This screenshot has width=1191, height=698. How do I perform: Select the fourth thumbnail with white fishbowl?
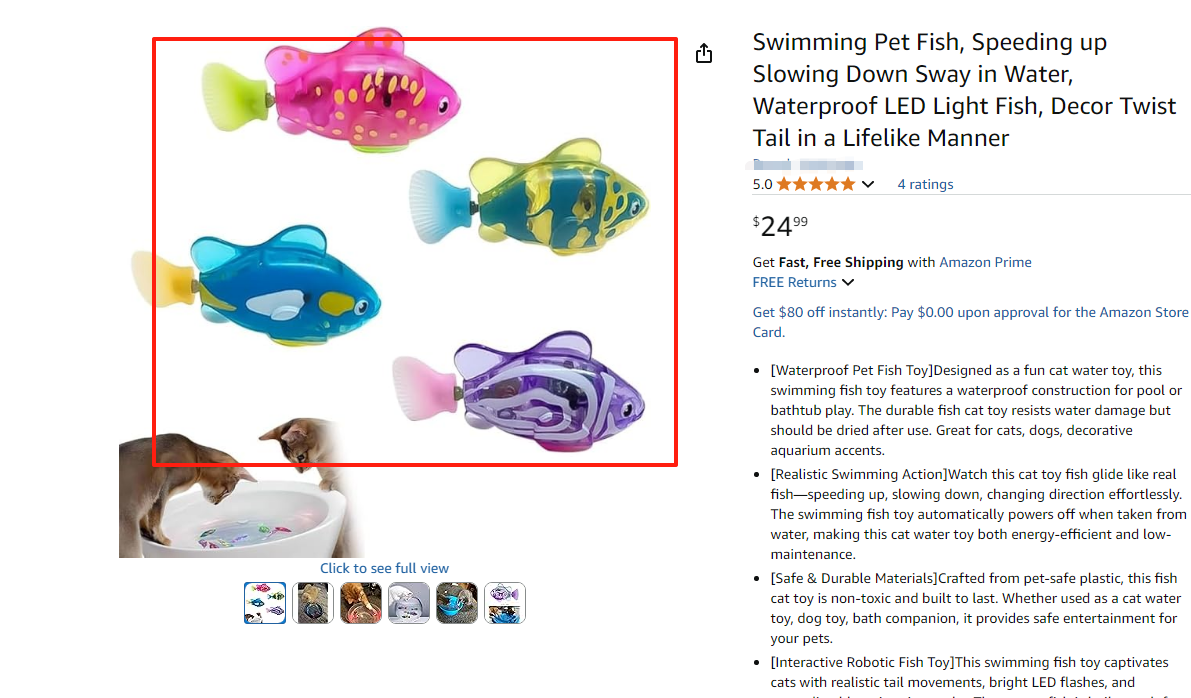(x=409, y=603)
